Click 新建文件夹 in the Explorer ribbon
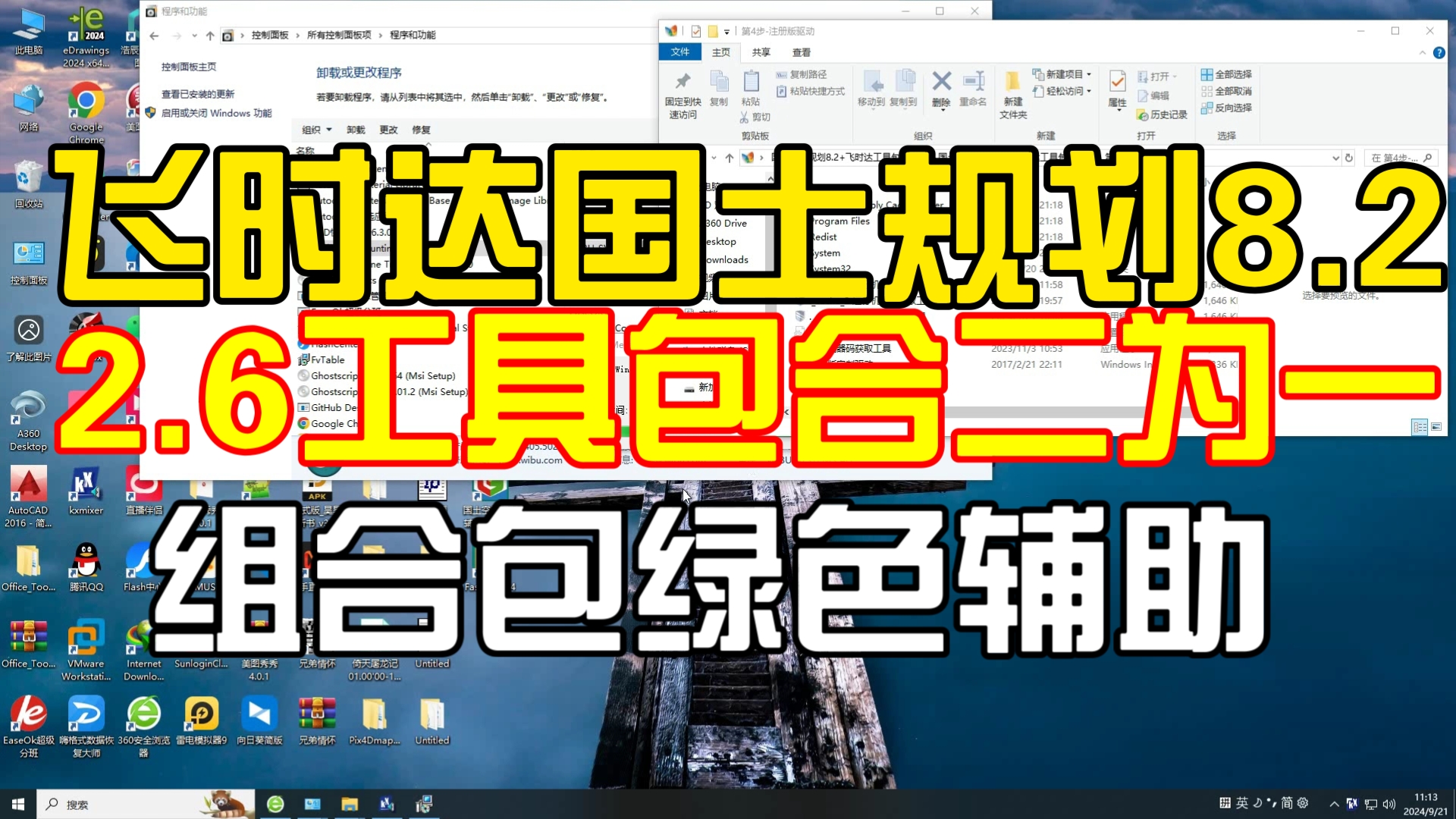 (1013, 96)
